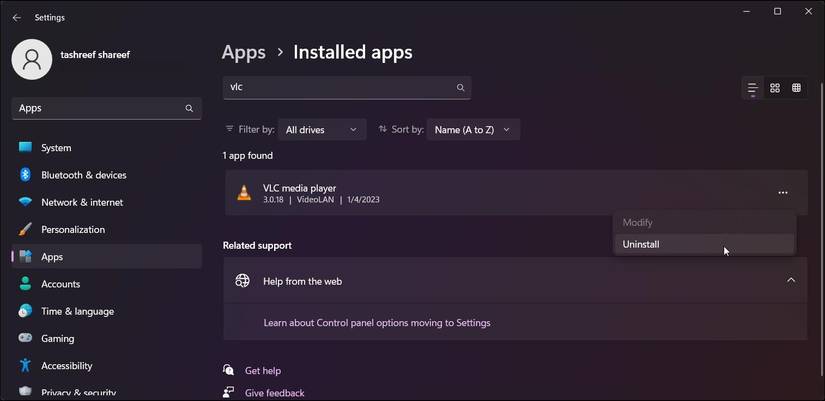Screen dimensions: 825x401
Task: Click the Help from the web globe icon
Action: point(242,281)
